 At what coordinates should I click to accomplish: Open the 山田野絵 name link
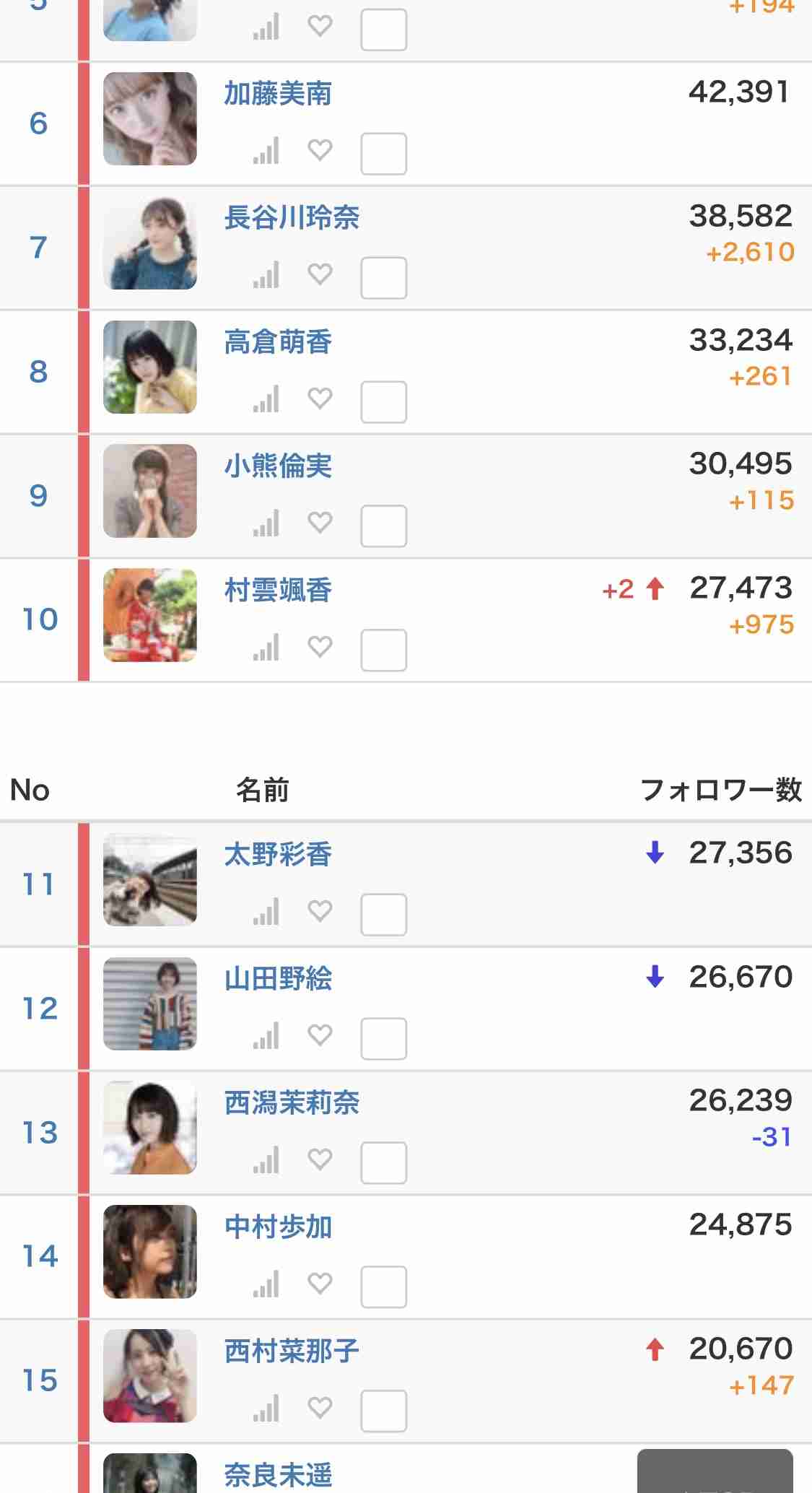coord(278,979)
